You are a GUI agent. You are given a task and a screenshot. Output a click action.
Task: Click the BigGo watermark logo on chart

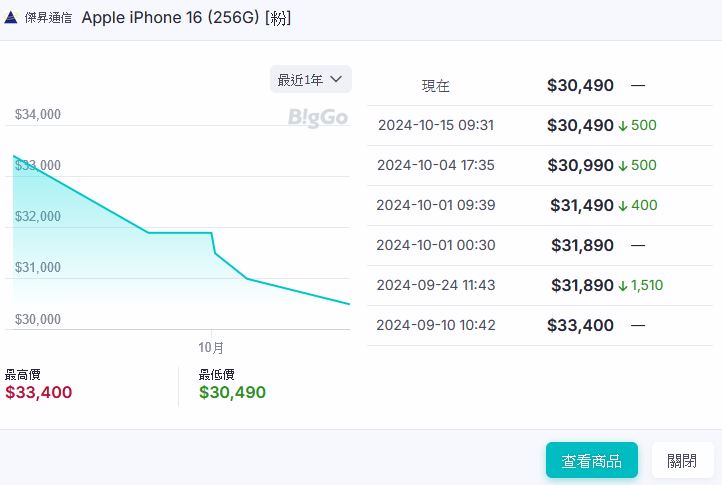point(318,118)
